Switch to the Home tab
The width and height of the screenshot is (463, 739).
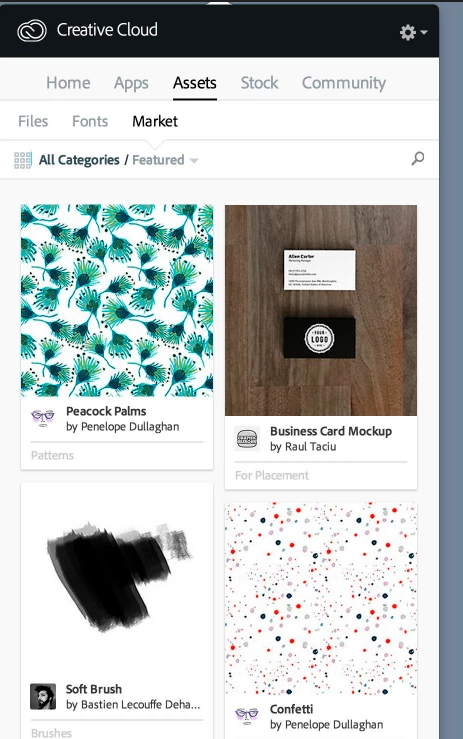68,83
